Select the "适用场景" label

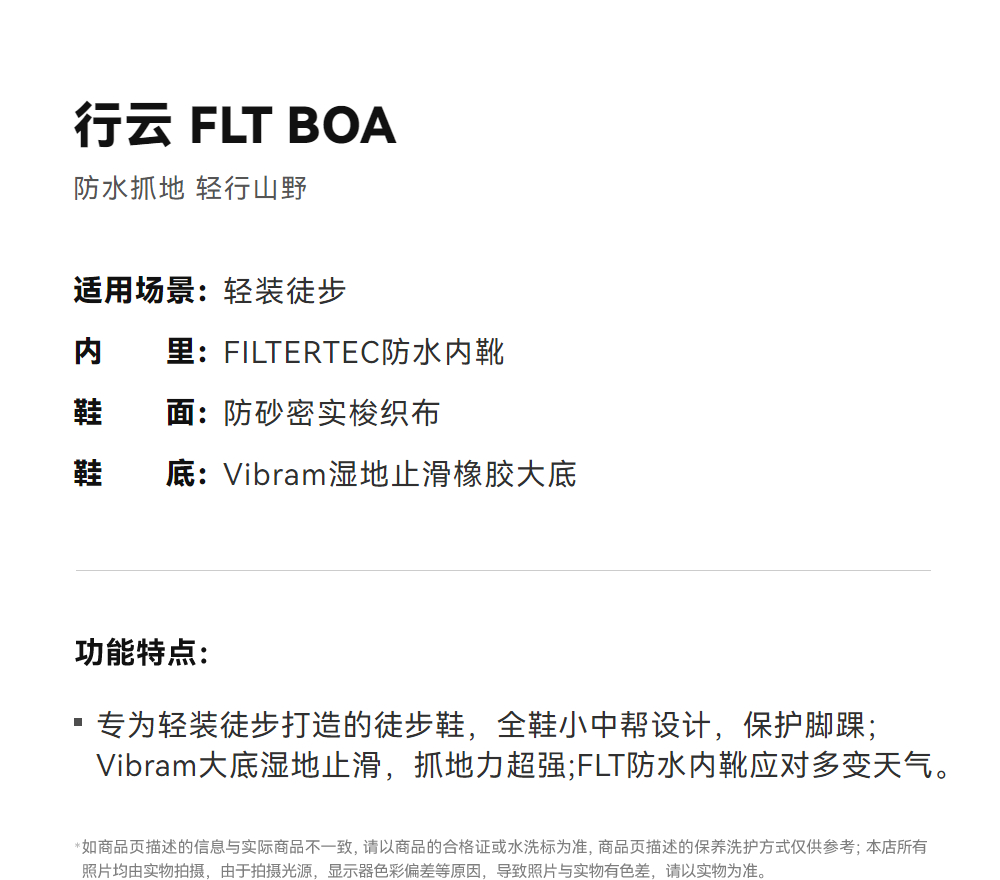pos(139,291)
